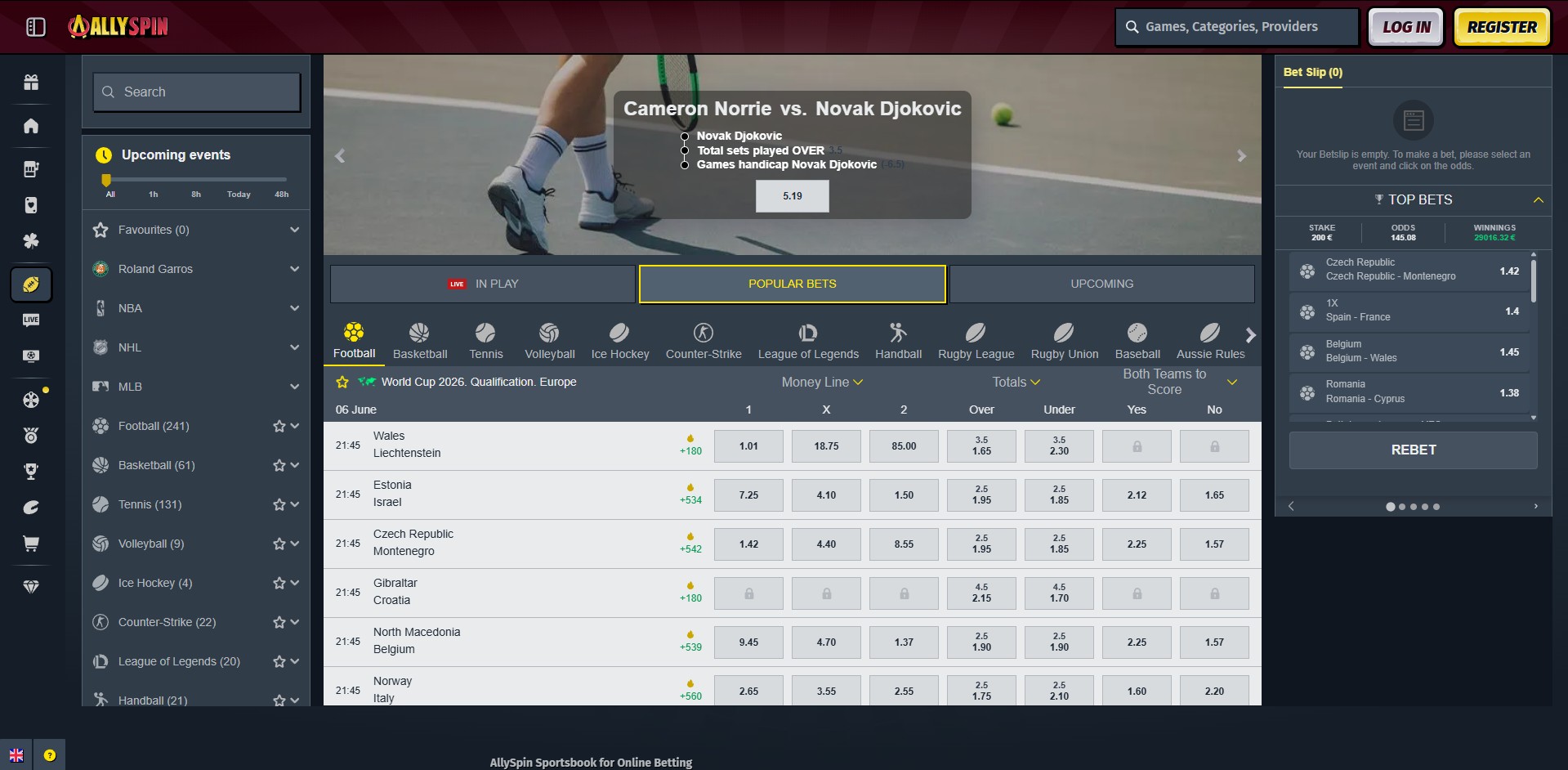The width and height of the screenshot is (1568, 770).
Task: Open the diamond VIP sidebar icon
Action: point(31,587)
